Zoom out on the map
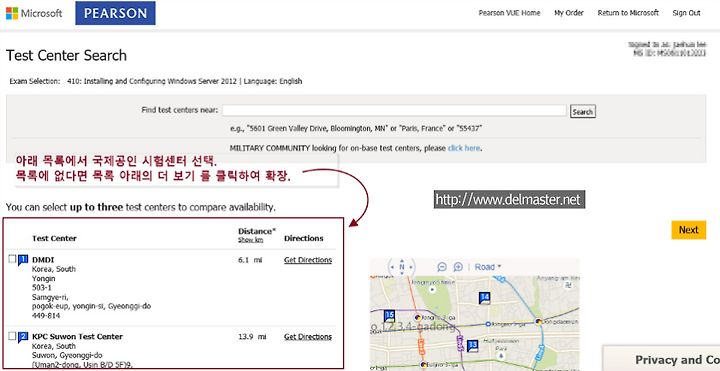This screenshot has height=371, width=720. click(442, 267)
